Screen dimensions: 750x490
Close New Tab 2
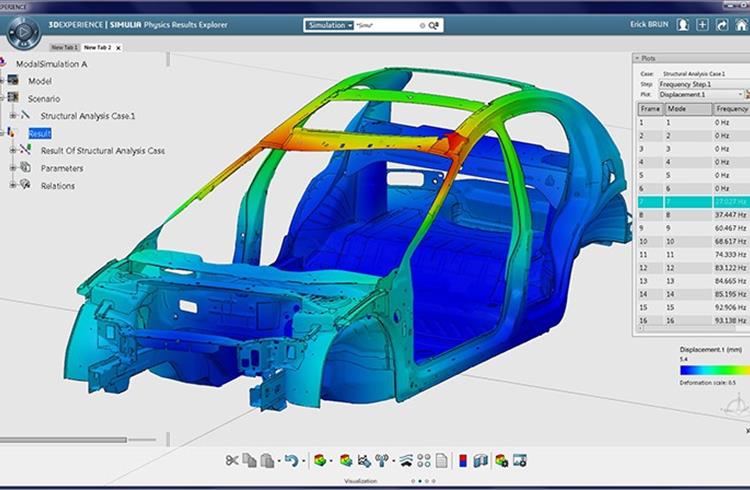tap(118, 48)
